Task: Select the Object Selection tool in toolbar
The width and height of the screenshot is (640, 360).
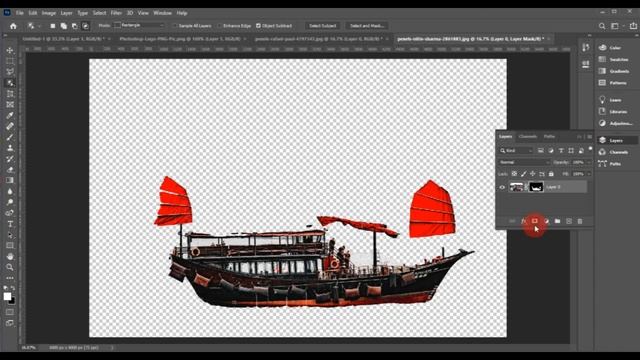Action: coord(10,83)
